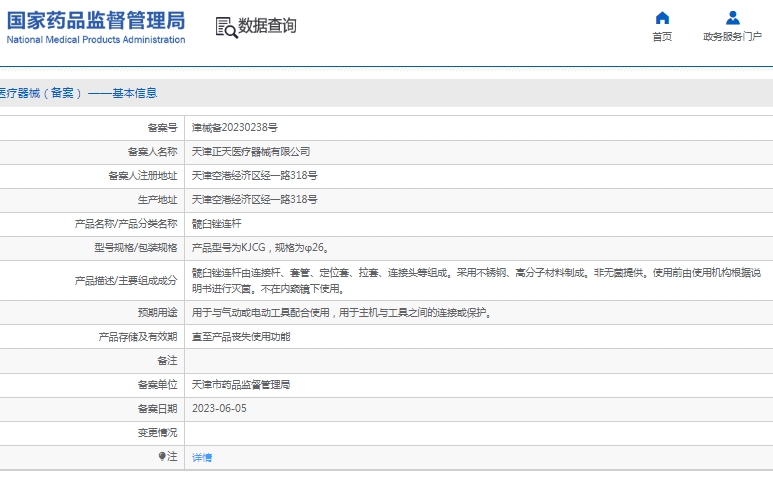The height and width of the screenshot is (479, 773).
Task: Click the 数据查询 heading text
Action: coord(267,26)
